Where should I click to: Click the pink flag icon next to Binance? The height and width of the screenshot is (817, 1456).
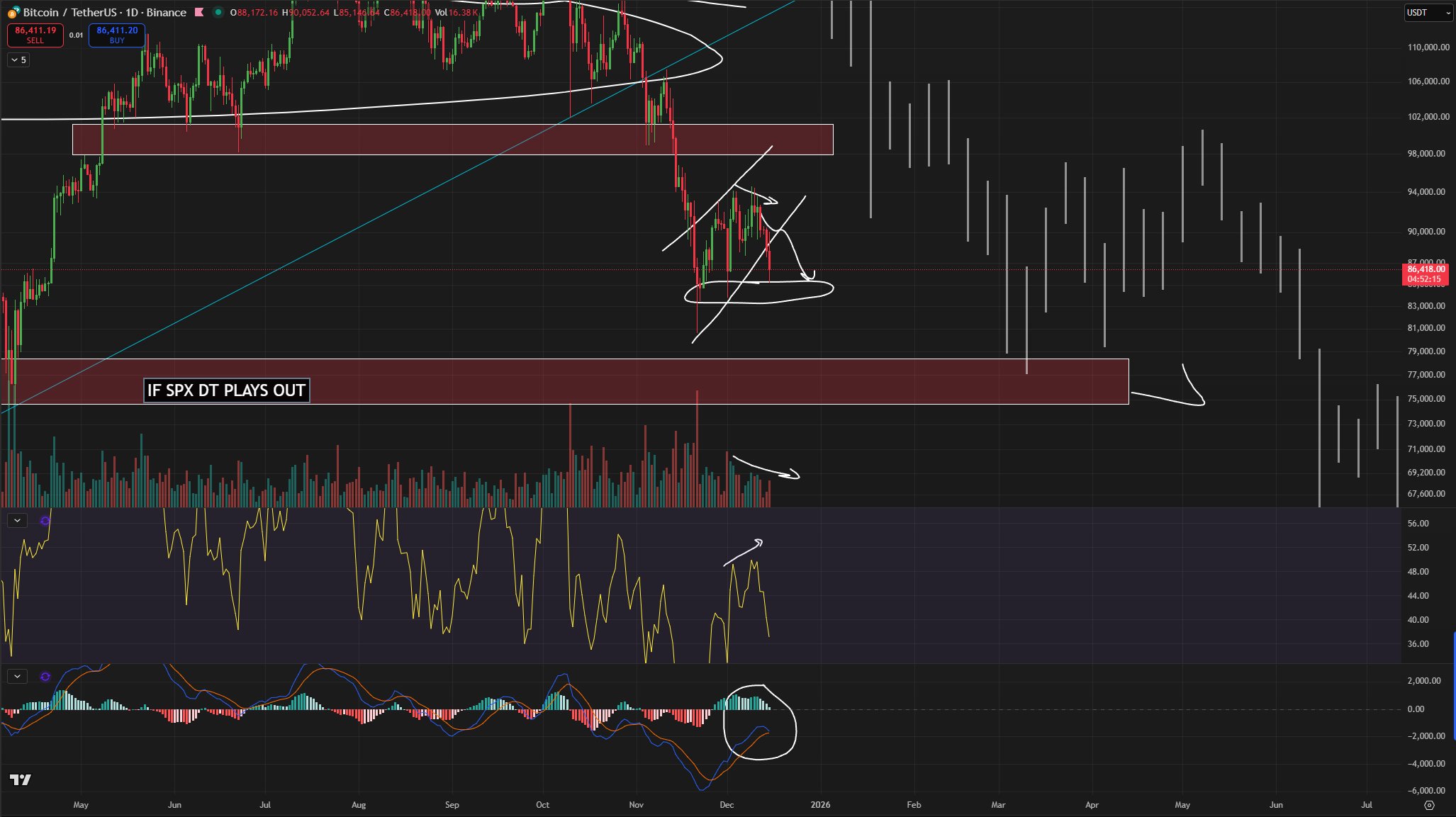tap(200, 12)
